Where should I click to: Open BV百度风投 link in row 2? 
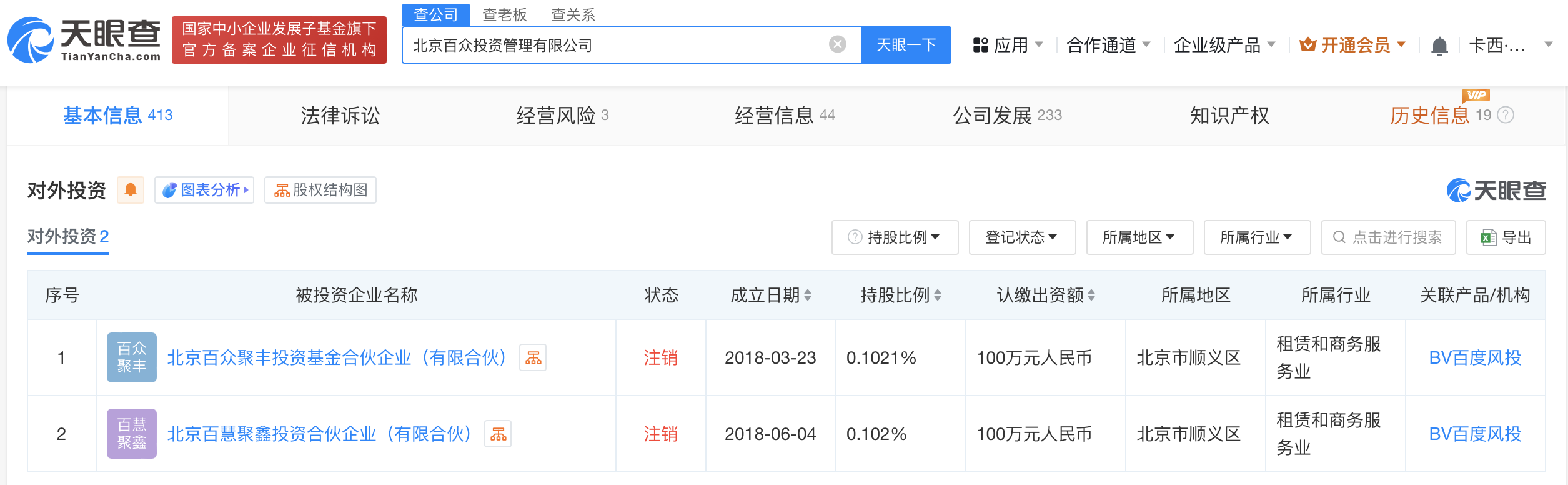tap(1475, 434)
